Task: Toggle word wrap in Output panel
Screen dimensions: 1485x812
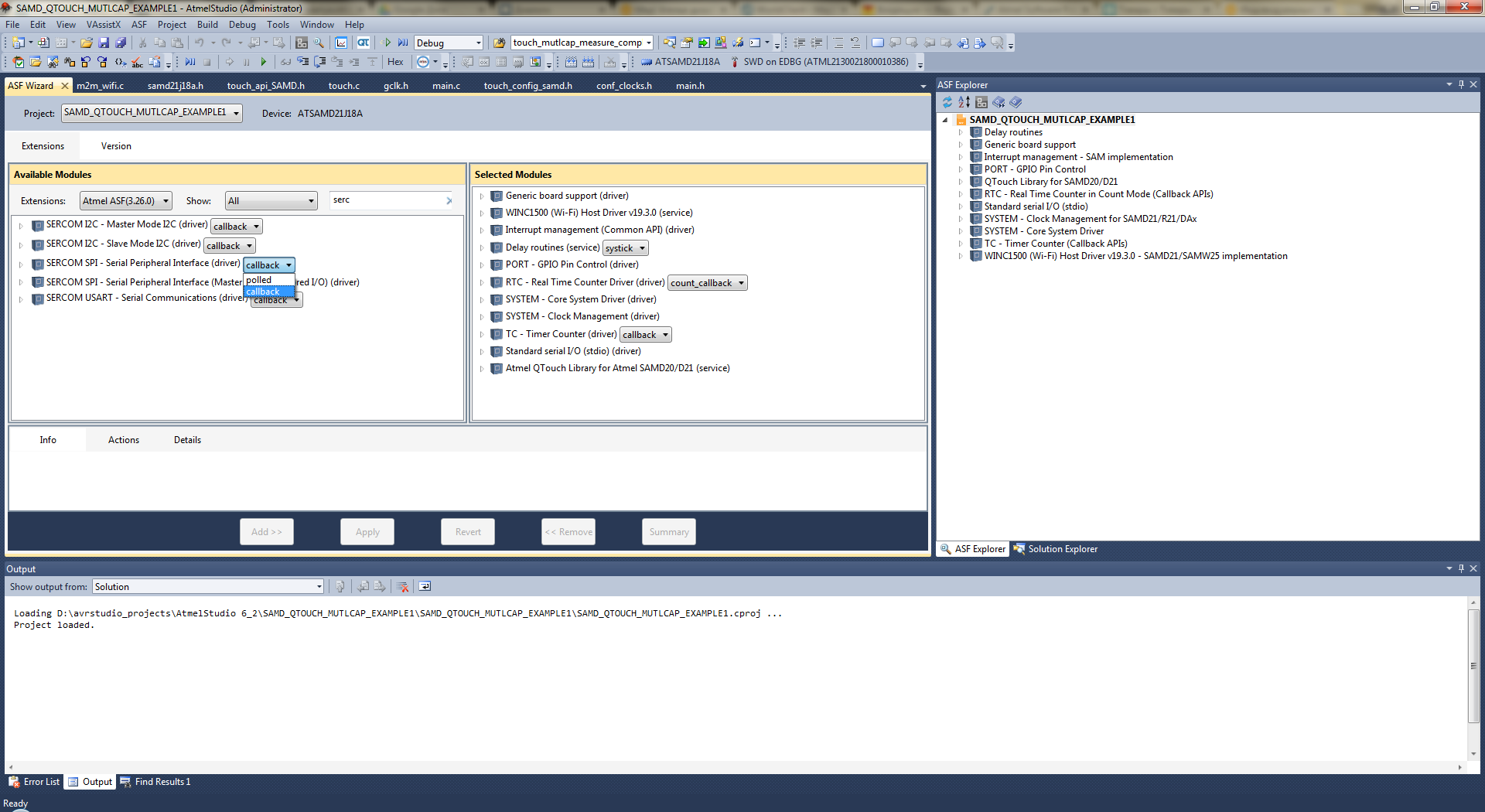Action: (425, 587)
